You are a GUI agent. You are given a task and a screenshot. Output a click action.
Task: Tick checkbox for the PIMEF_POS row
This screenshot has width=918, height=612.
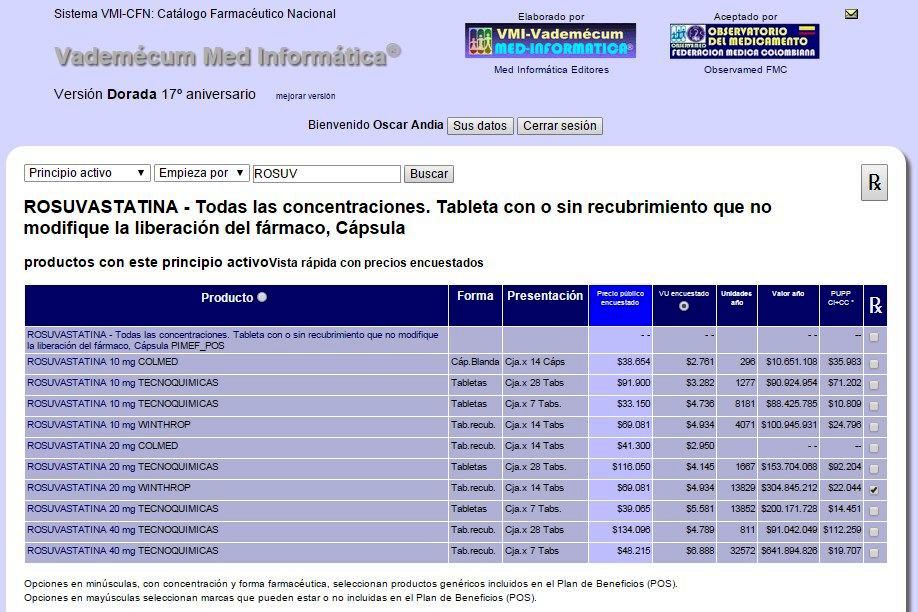pyautogui.click(x=874, y=337)
